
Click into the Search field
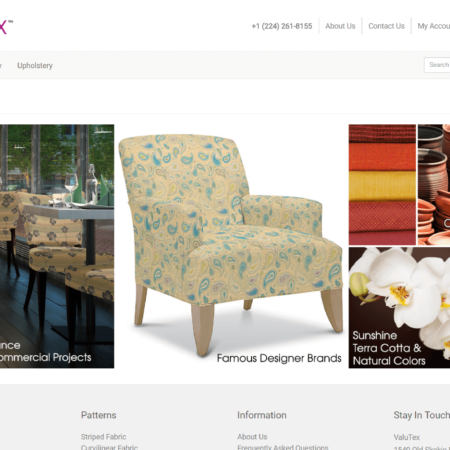click(x=437, y=65)
